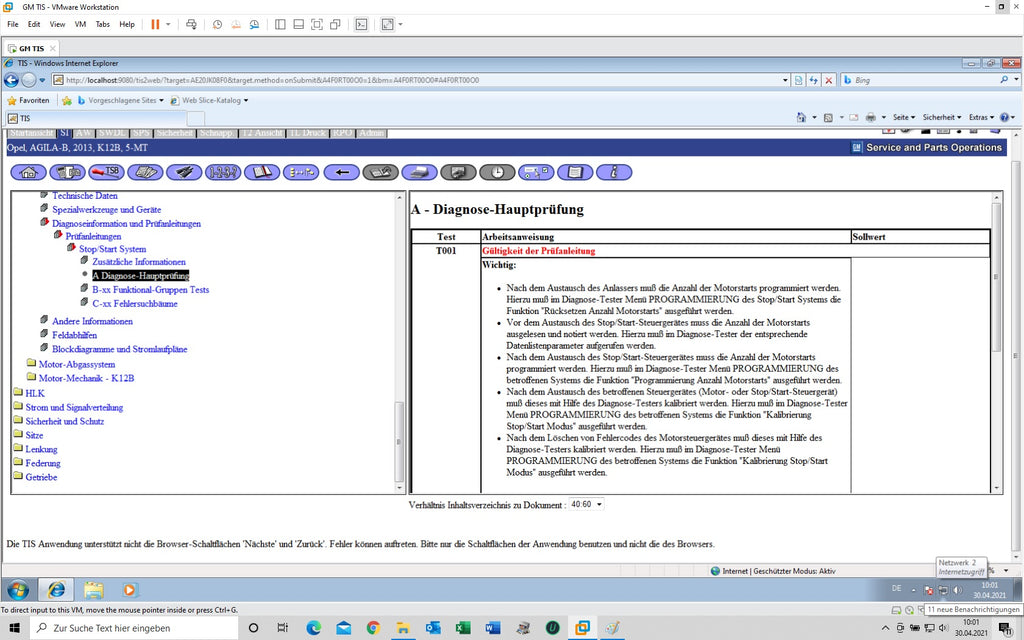Screen dimensions: 1024x640
Task: Click the VMware pause VM button
Action: 155,24
